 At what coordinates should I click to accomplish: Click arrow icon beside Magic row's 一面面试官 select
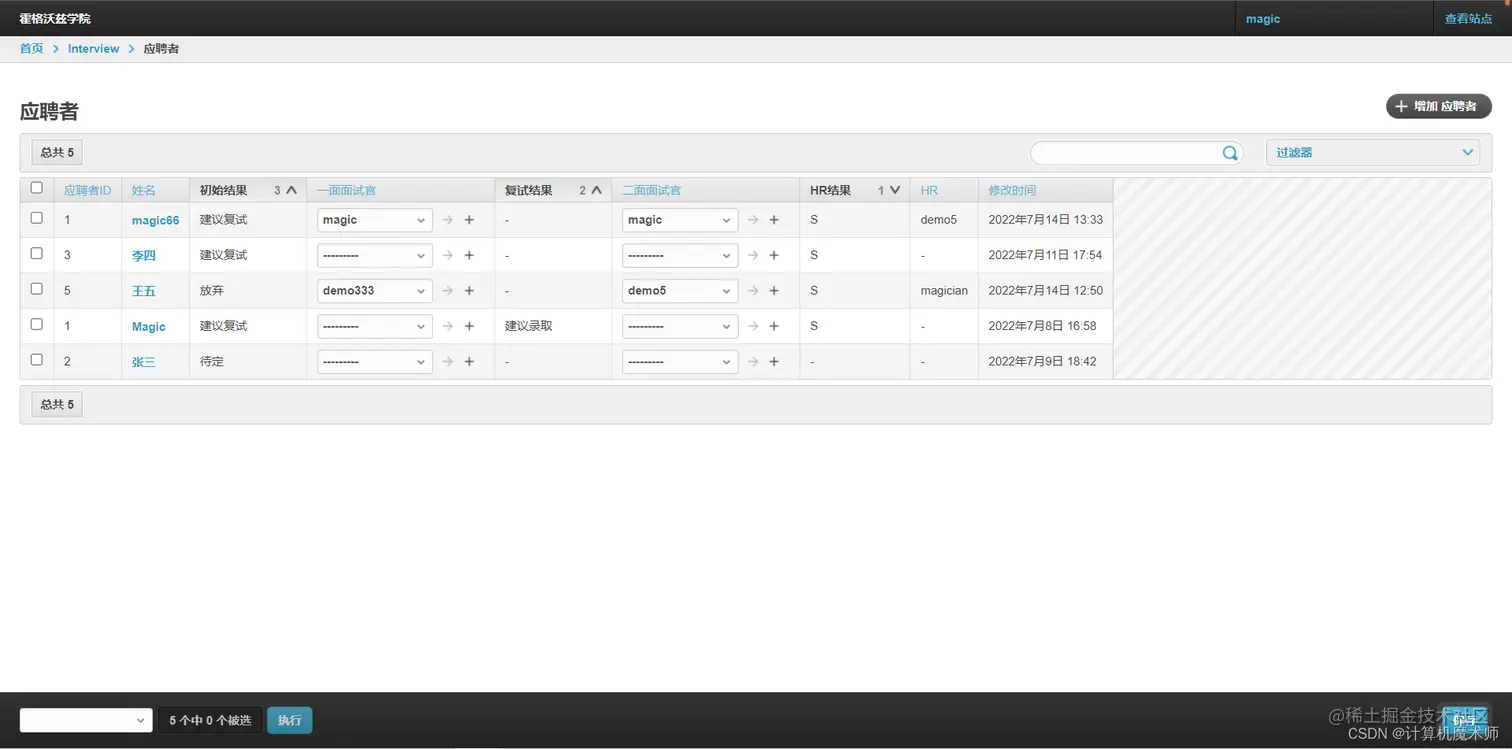(x=448, y=326)
